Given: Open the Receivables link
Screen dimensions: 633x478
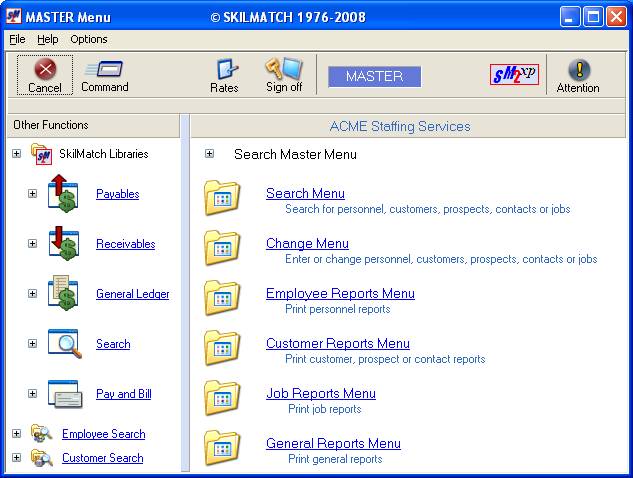Looking at the screenshot, I should coord(126,244).
